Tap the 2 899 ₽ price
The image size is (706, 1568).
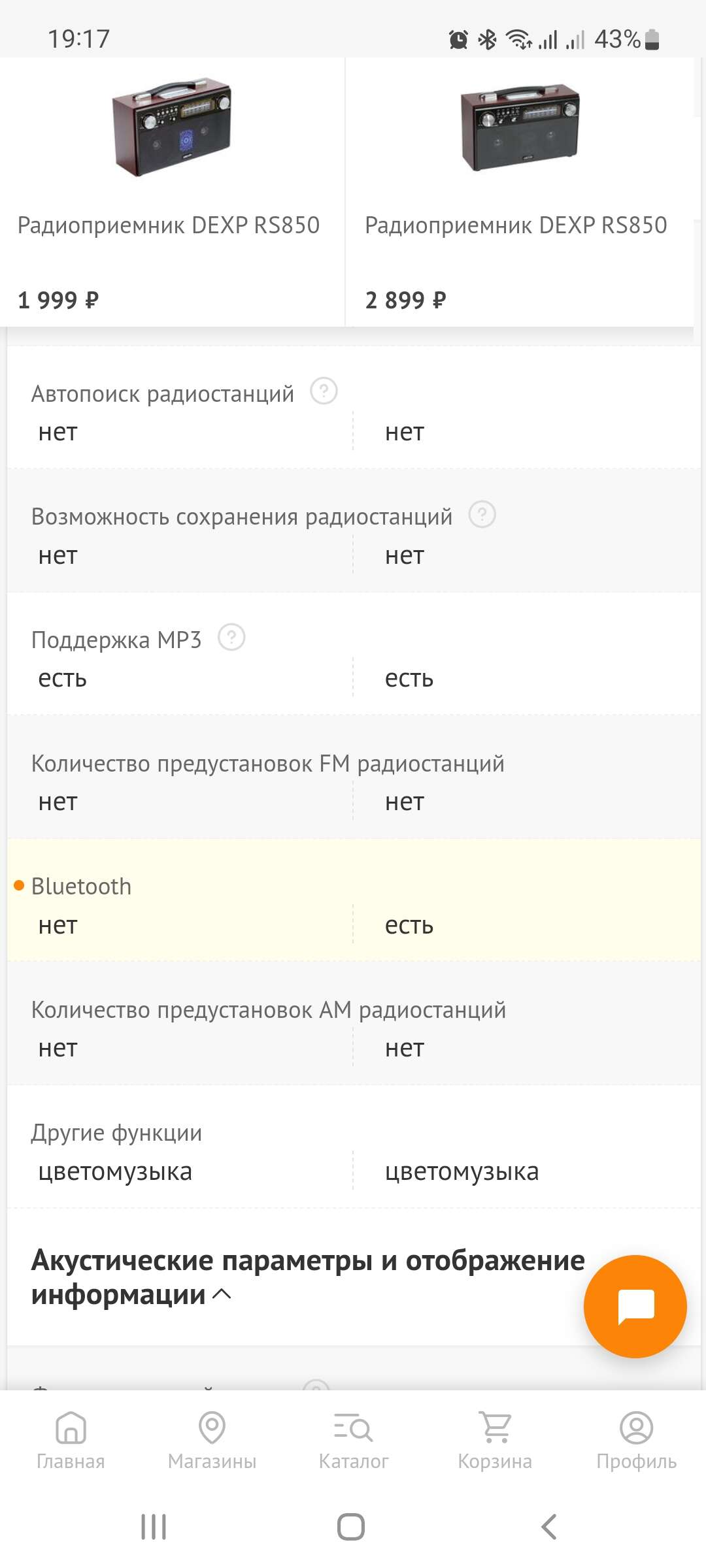click(405, 301)
